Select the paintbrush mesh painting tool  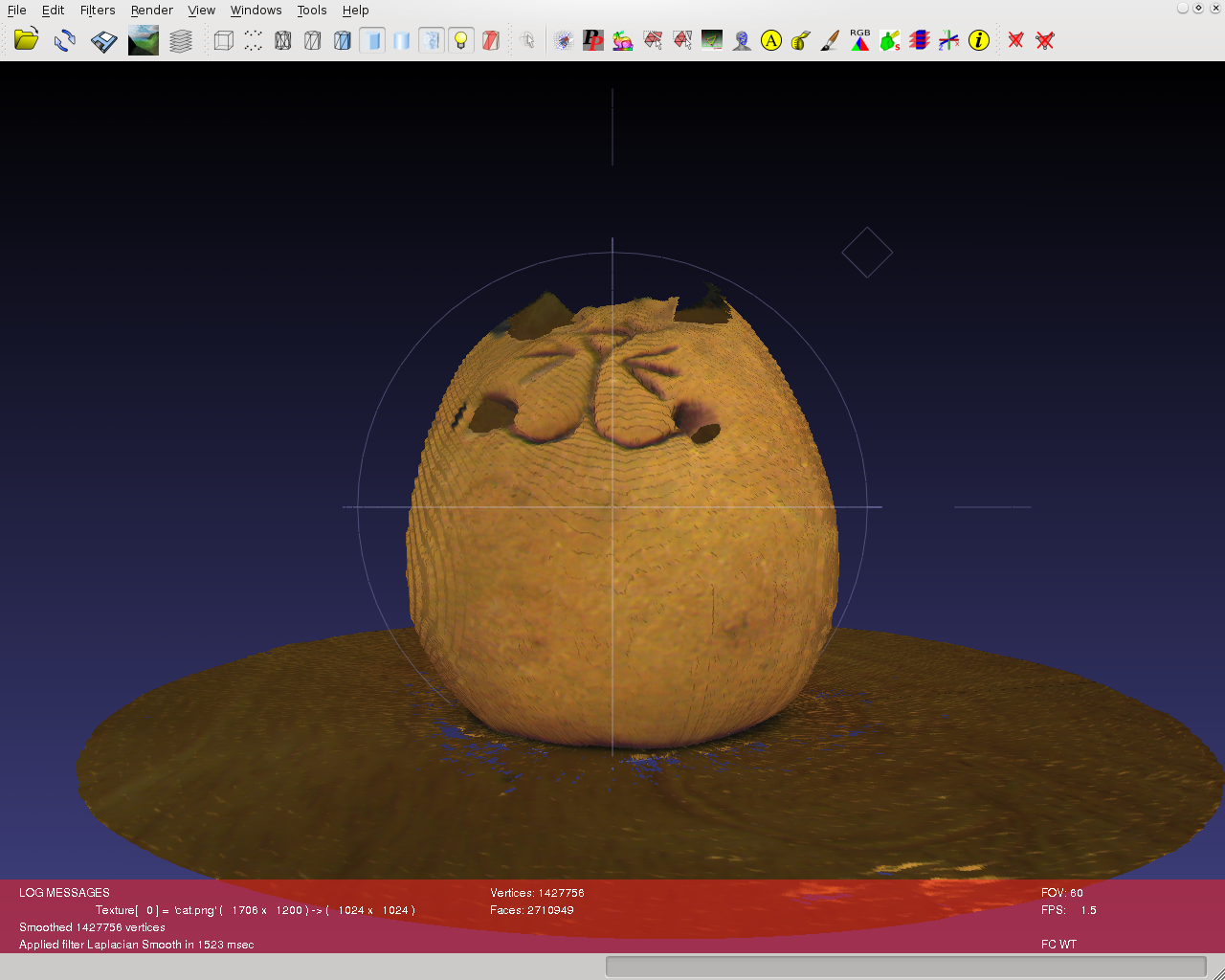(x=831, y=40)
